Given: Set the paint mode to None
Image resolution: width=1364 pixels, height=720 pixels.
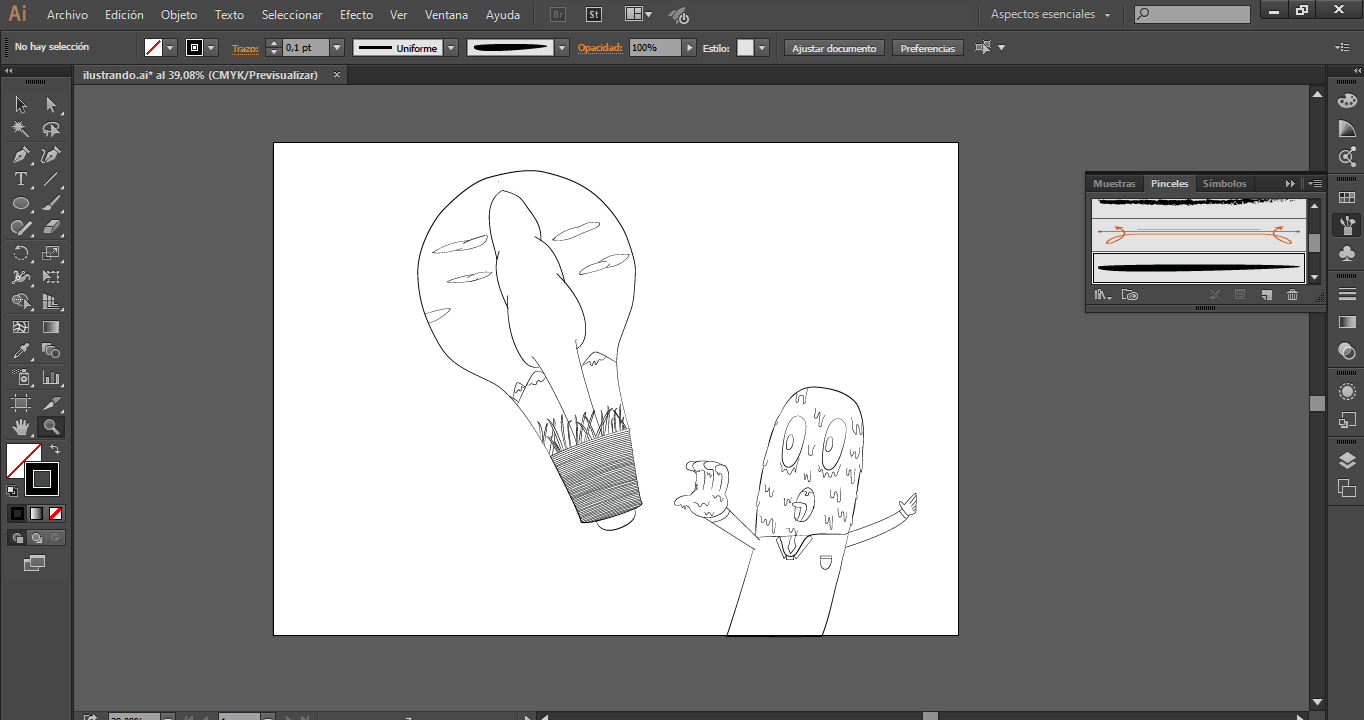Looking at the screenshot, I should [56, 513].
